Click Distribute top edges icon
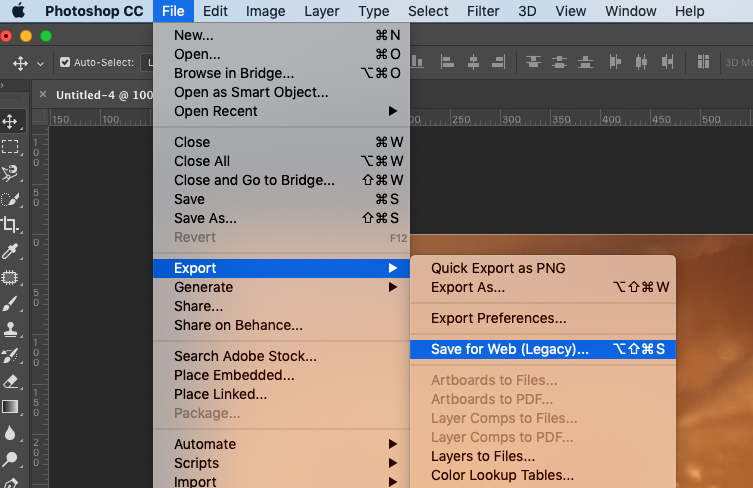This screenshot has width=753, height=488. (x=534, y=62)
